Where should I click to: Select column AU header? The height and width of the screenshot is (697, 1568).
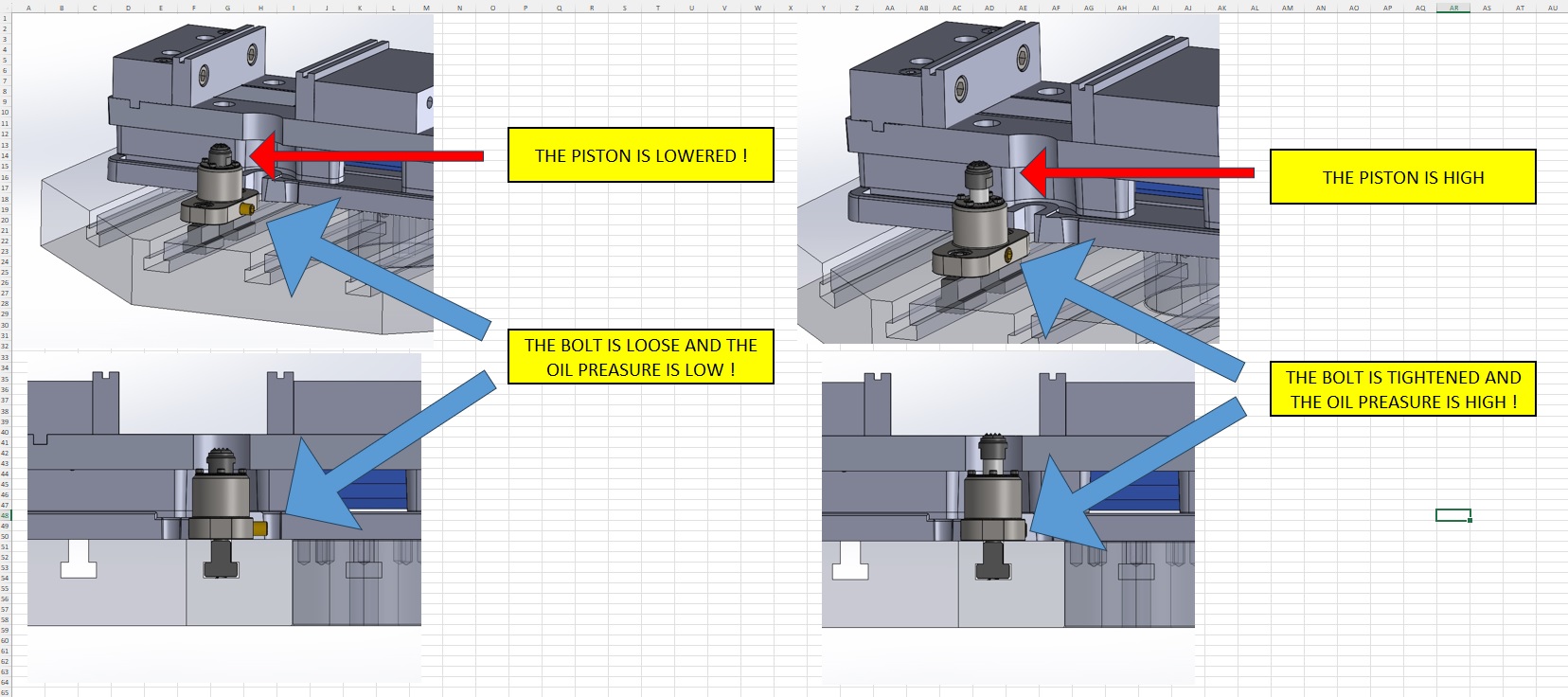point(1553,8)
